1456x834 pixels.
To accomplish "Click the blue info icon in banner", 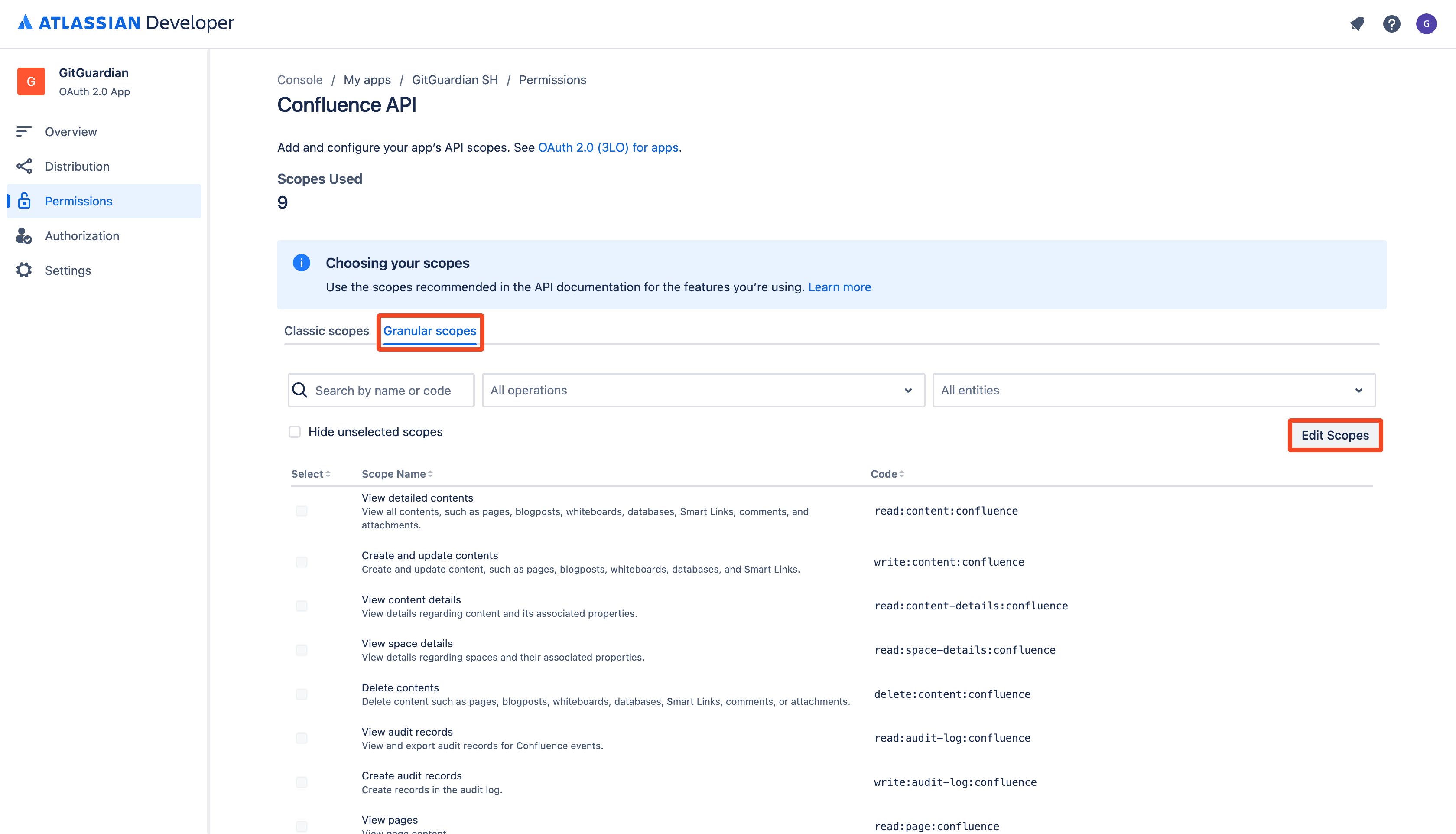I will [301, 263].
